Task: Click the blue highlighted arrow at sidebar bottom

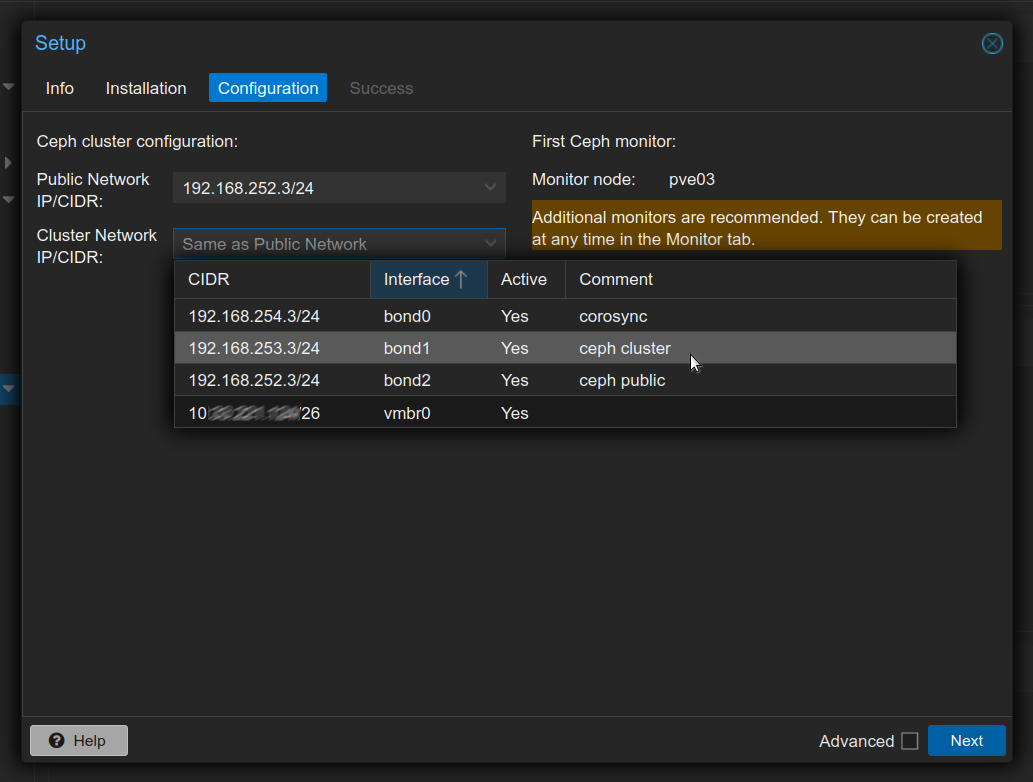Action: point(8,390)
